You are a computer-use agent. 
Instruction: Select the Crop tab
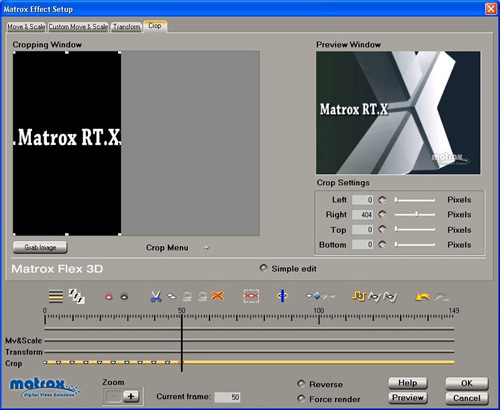click(155, 26)
